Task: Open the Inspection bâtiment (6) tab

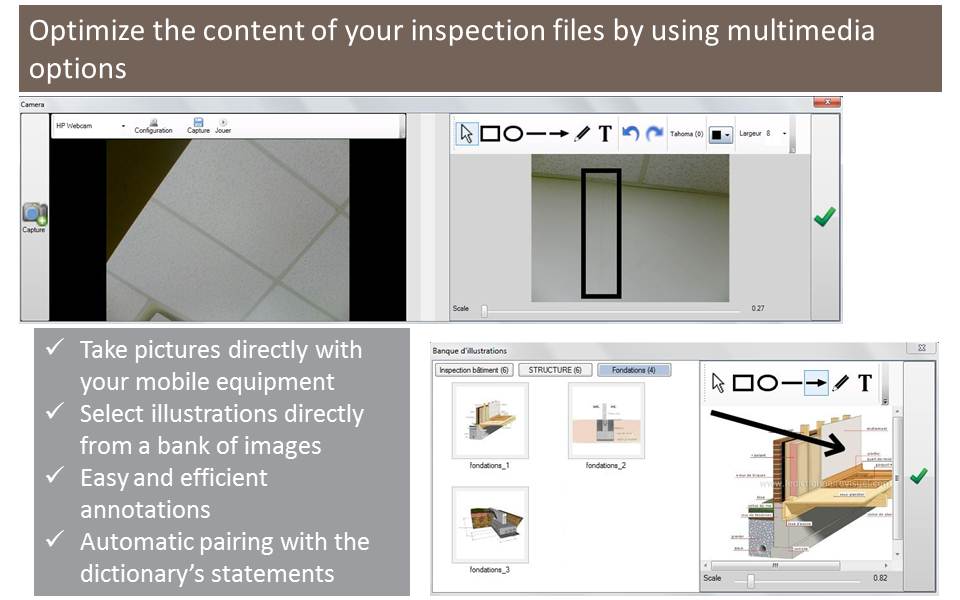Action: click(474, 370)
